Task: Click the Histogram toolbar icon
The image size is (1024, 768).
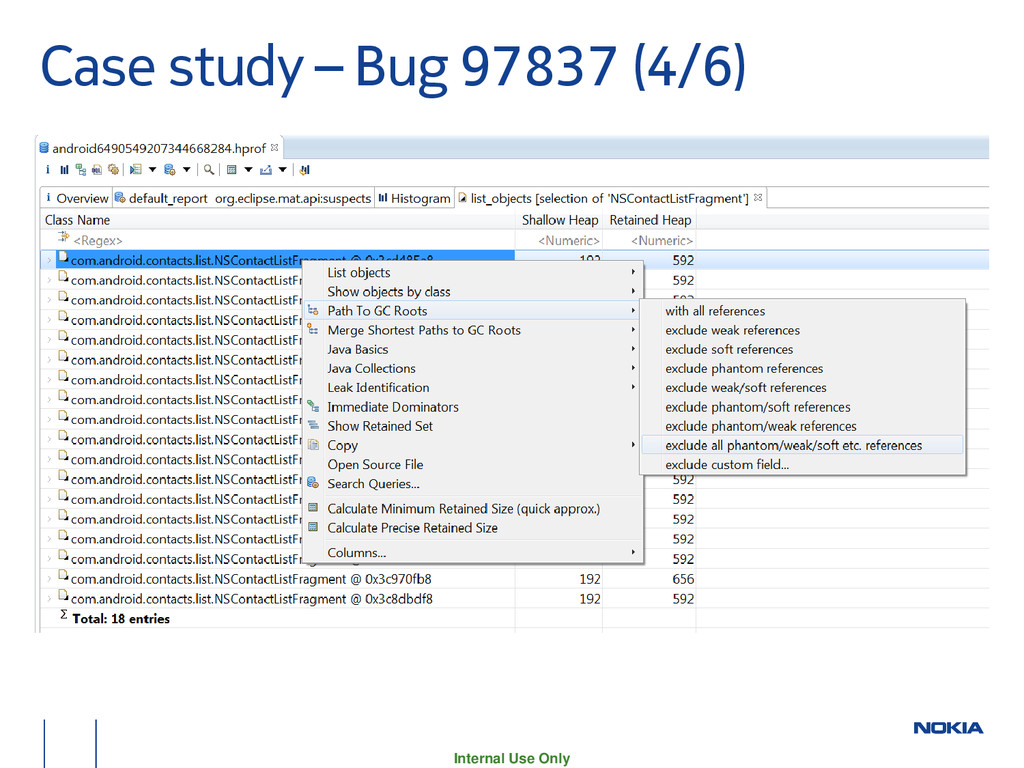Action: (64, 170)
